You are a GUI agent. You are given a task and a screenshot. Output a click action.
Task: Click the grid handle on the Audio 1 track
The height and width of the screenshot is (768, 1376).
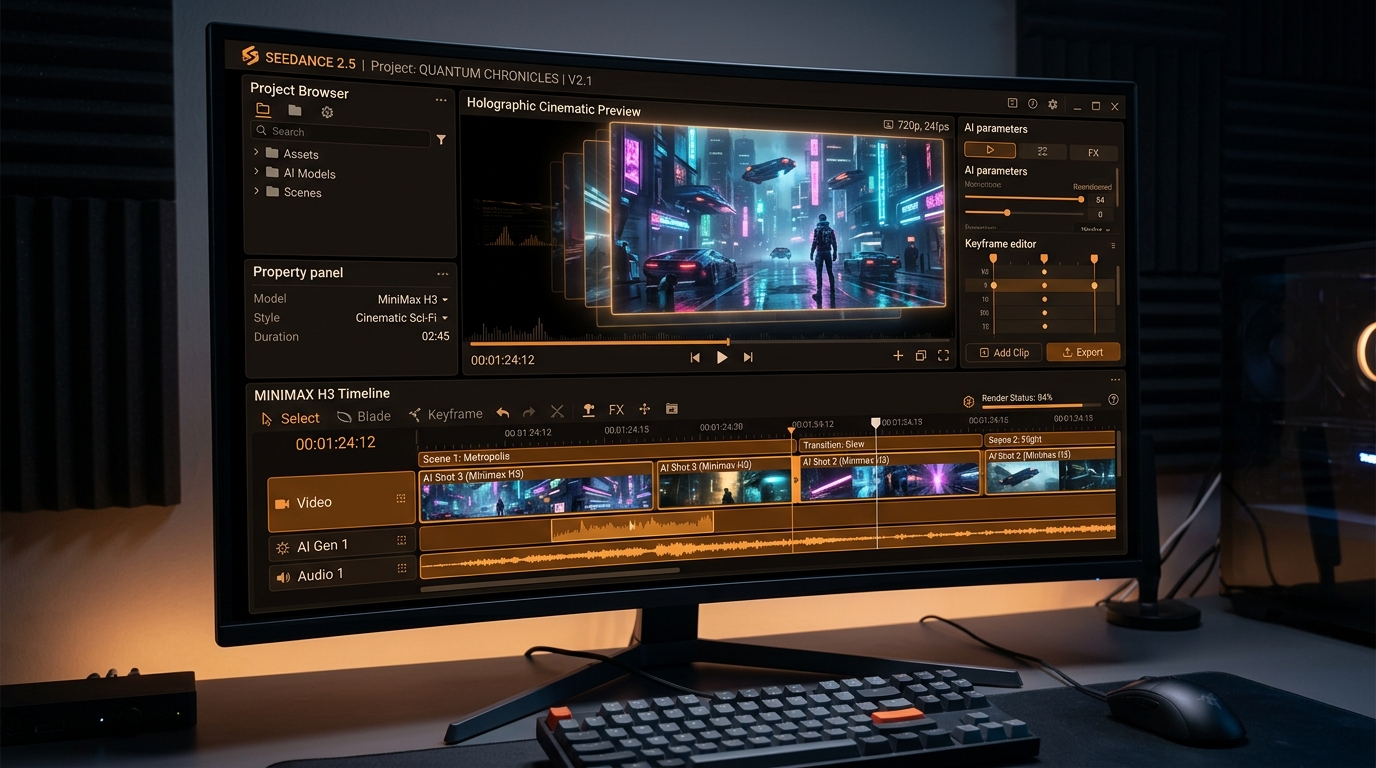(x=401, y=568)
